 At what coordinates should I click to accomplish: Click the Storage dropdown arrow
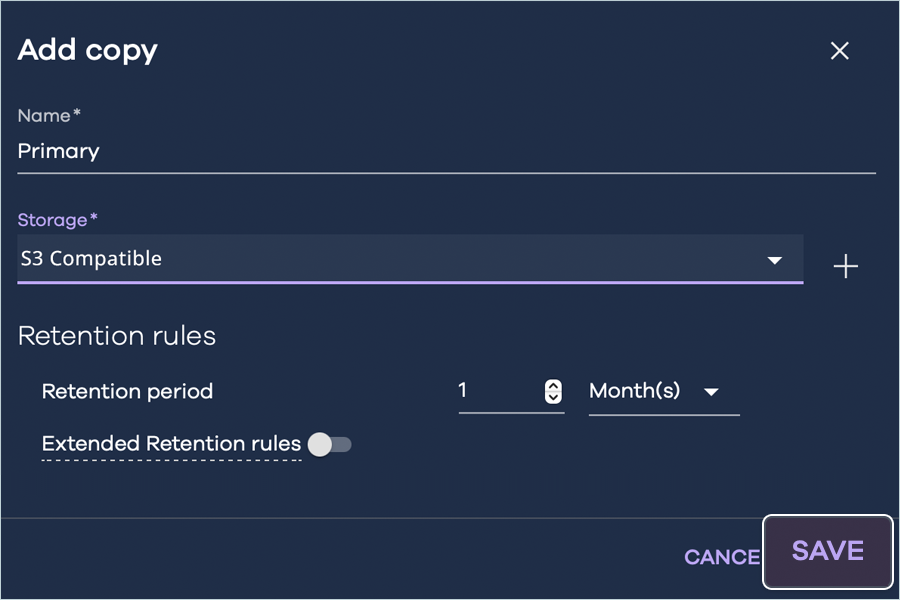[774, 260]
